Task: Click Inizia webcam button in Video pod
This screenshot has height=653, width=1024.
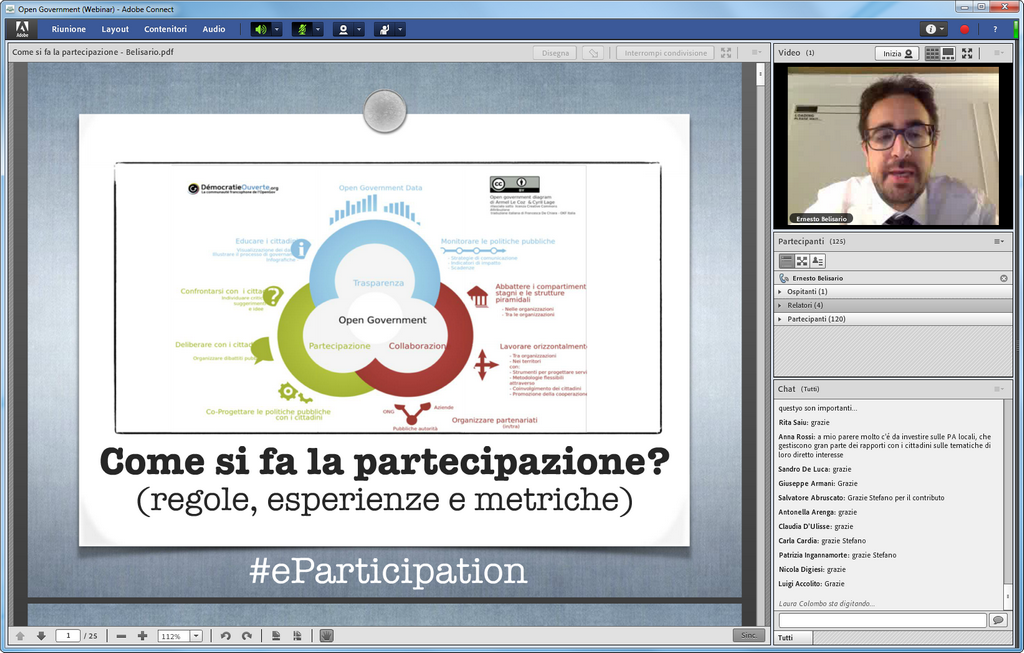Action: click(897, 54)
